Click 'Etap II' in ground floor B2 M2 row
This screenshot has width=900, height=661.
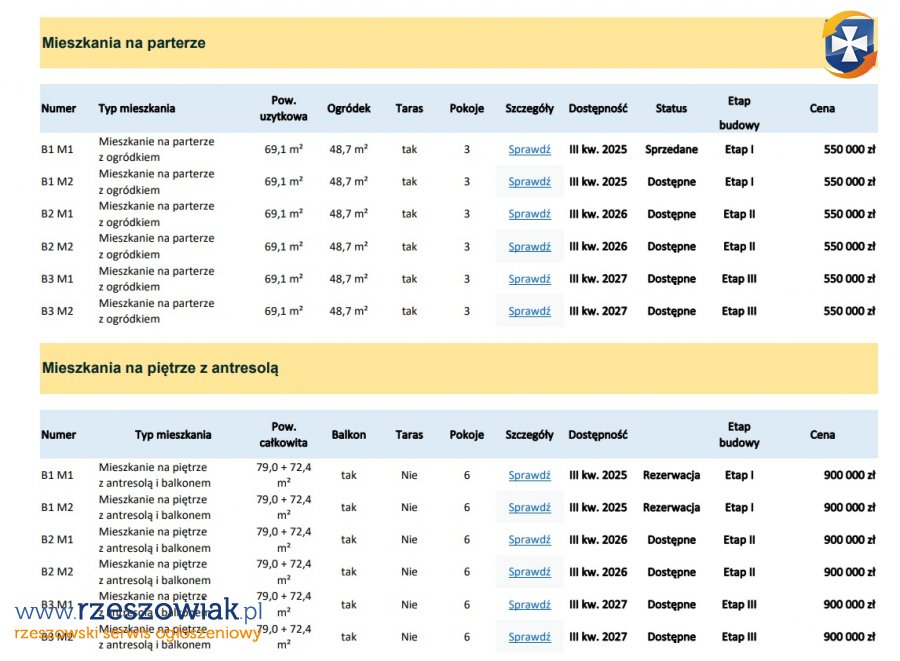(x=739, y=247)
